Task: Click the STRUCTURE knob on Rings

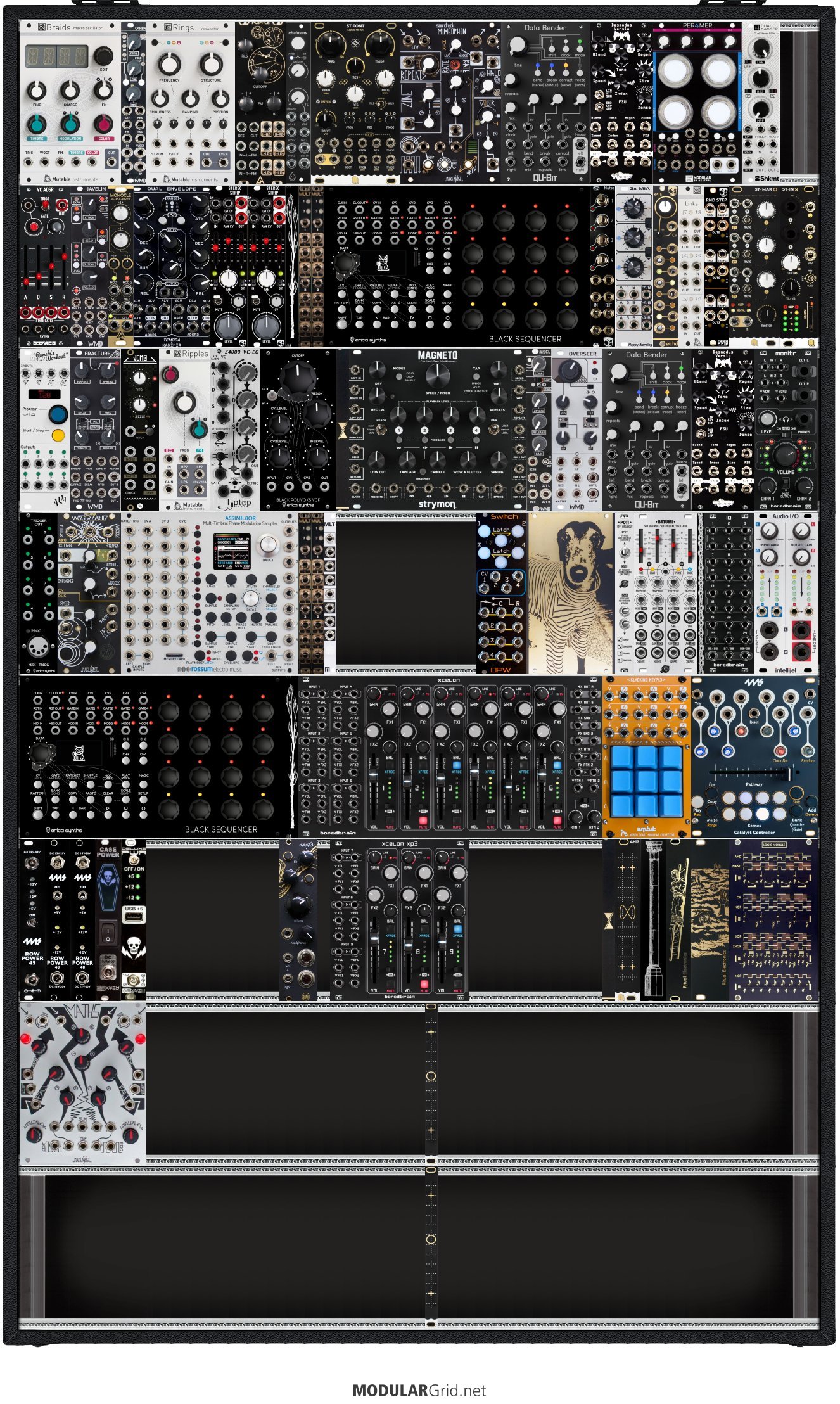Action: (211, 64)
